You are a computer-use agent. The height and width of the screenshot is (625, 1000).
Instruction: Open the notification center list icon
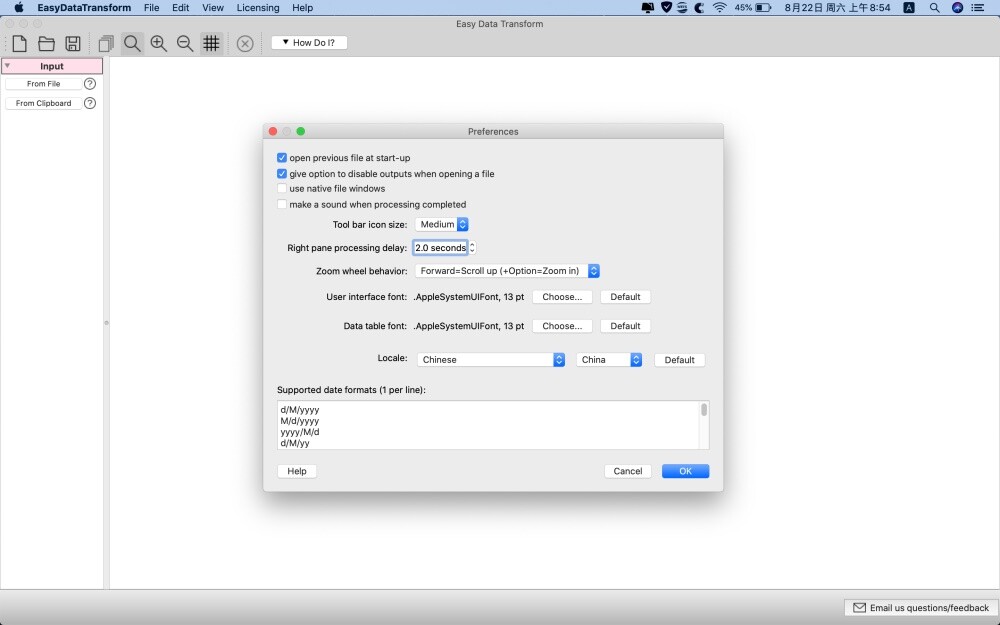[977, 8]
